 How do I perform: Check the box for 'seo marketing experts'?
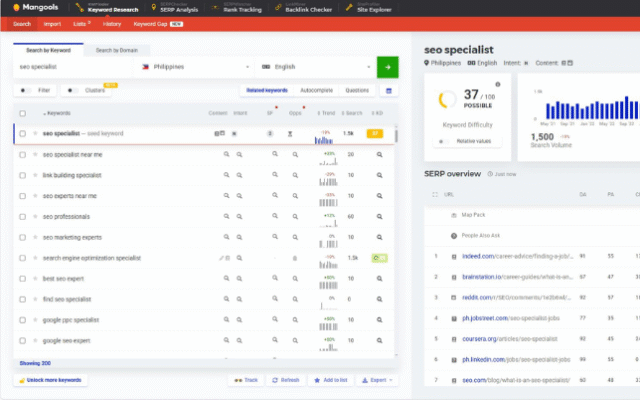pos(22,237)
